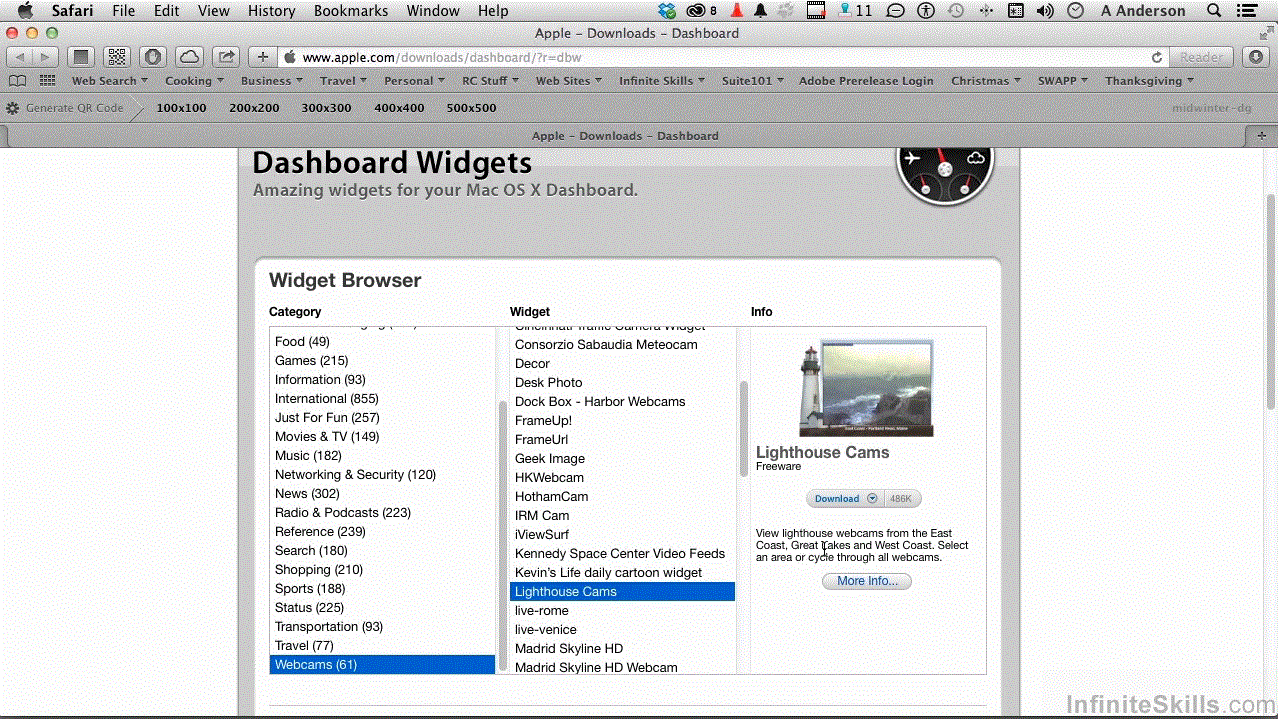
Task: Click the Generate QR Code gear icon
Action: point(12,108)
